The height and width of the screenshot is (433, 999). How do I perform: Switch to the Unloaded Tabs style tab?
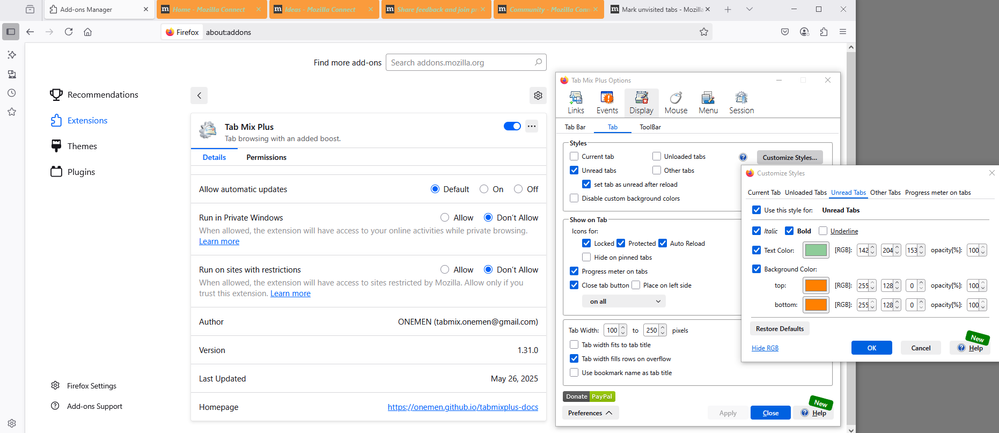tap(805, 192)
